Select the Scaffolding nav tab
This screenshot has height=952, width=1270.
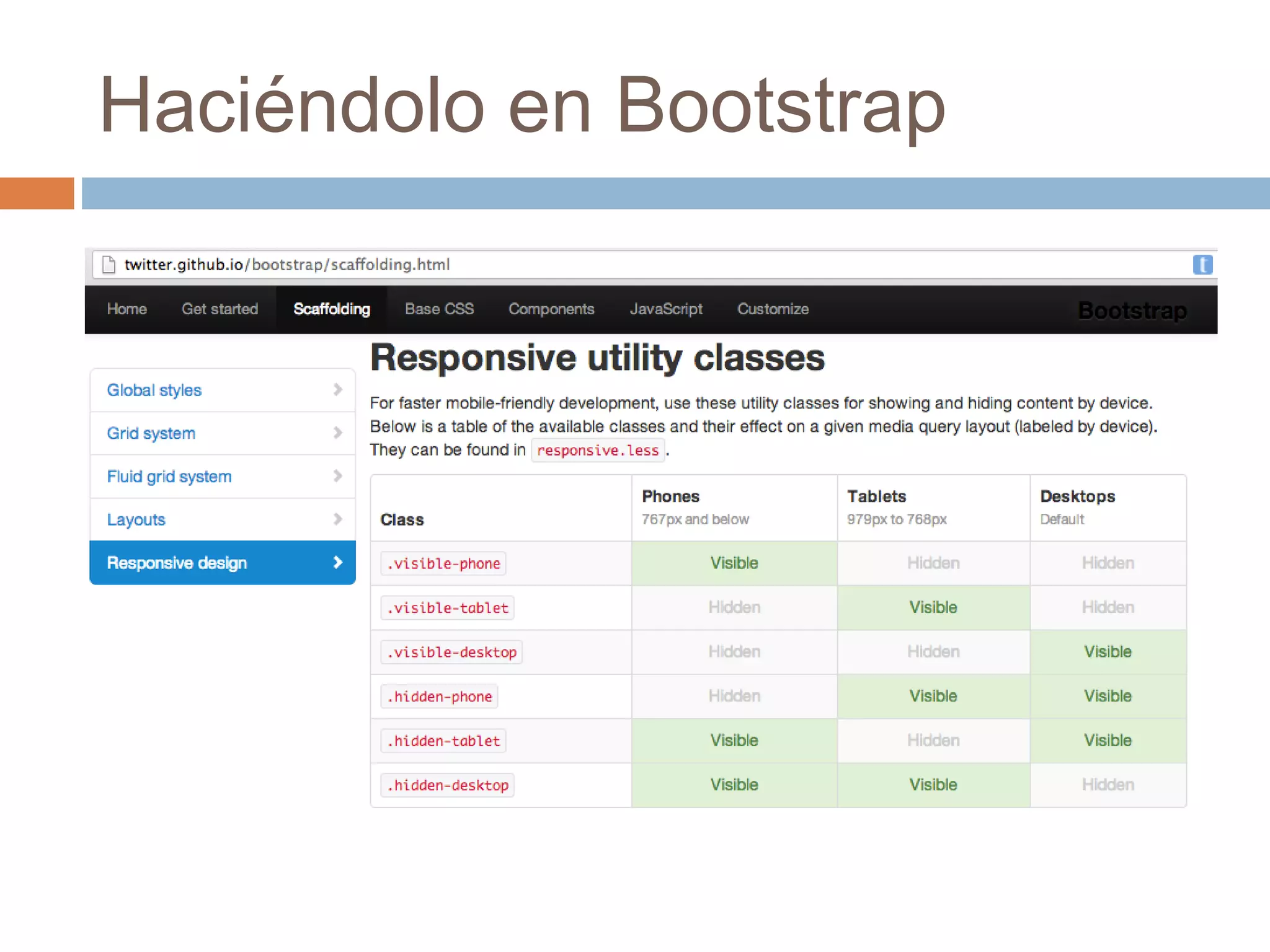(332, 309)
